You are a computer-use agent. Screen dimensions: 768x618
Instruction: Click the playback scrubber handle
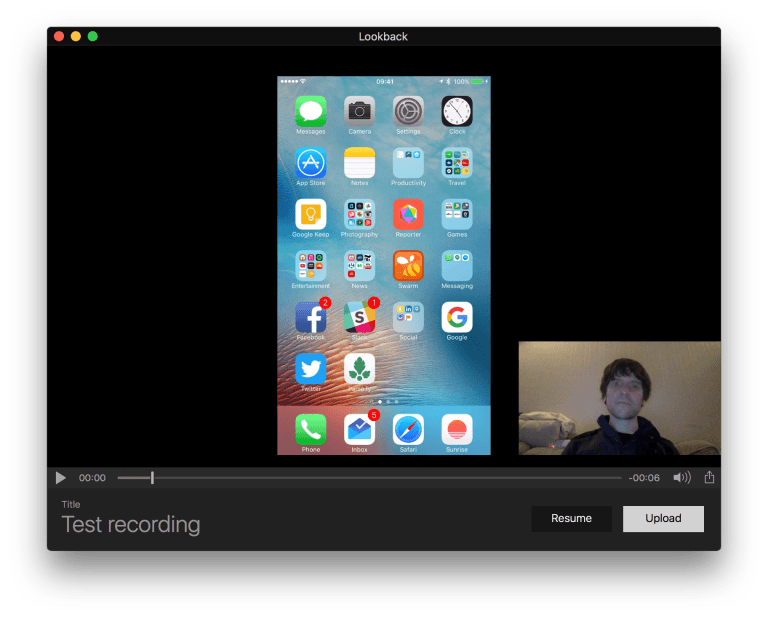point(152,477)
